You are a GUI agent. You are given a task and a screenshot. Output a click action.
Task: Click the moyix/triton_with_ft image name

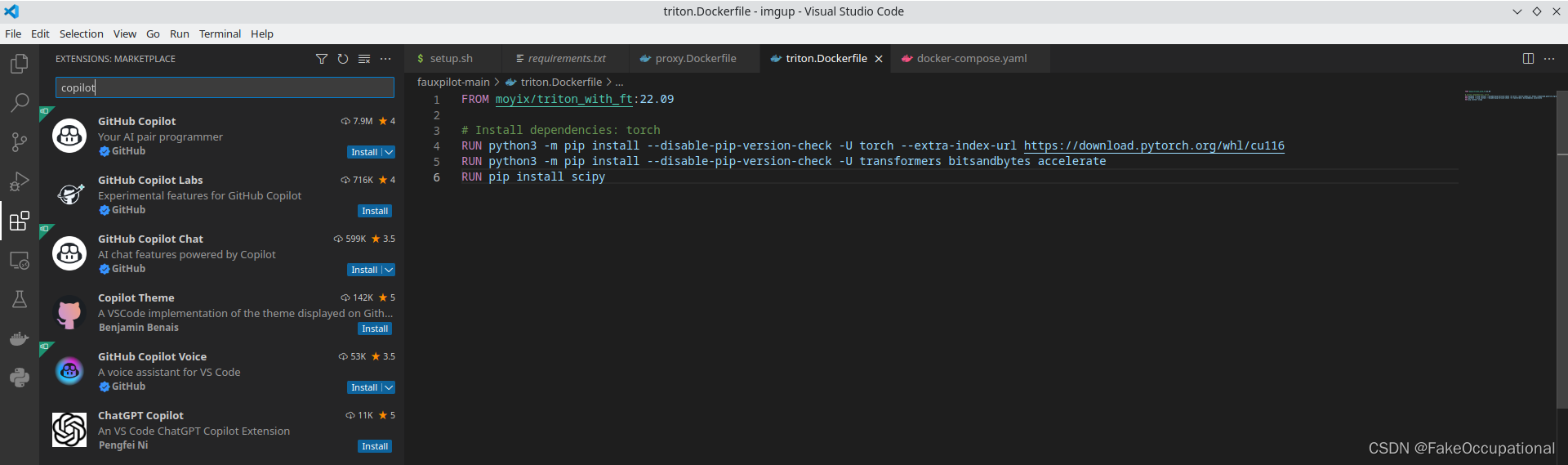tap(563, 99)
